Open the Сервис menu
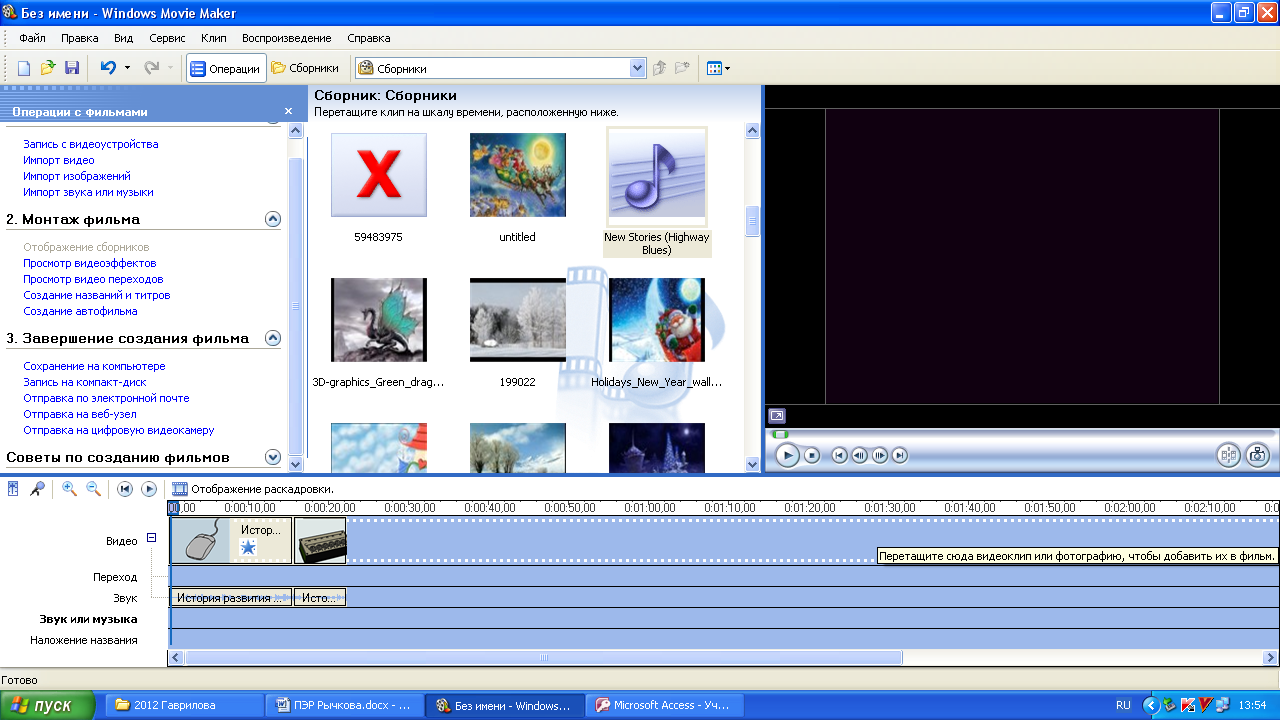The width and height of the screenshot is (1280, 720). [167, 38]
